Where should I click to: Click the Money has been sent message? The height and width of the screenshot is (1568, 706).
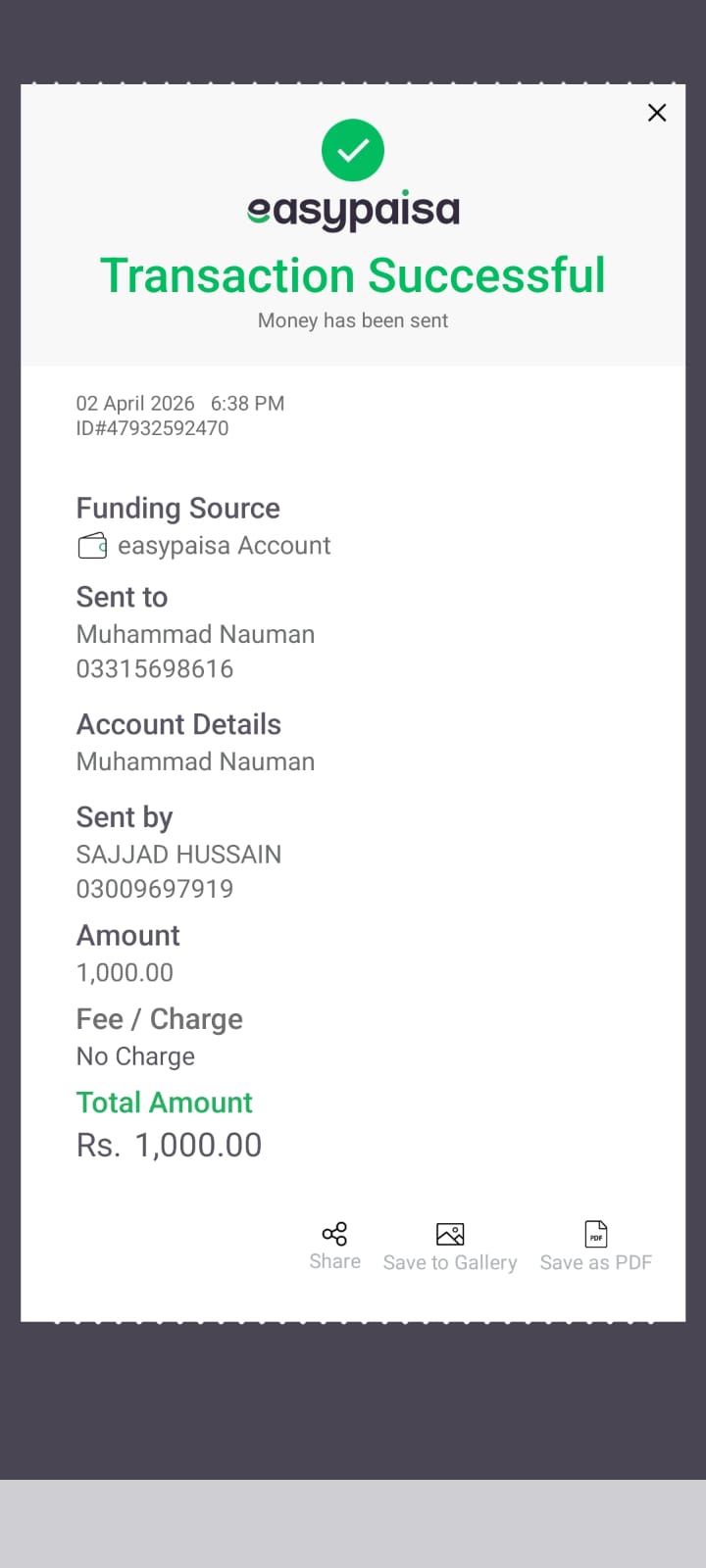click(x=353, y=320)
